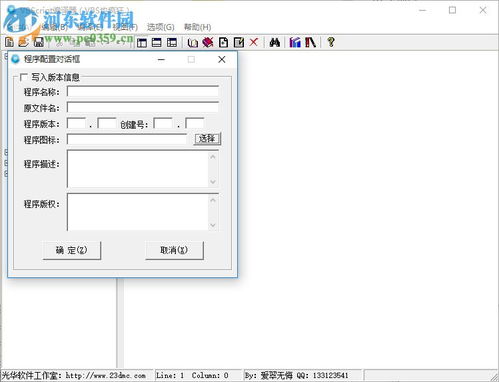The height and width of the screenshot is (382, 499).
Task: Click the open book toolbar icon
Action: [192, 43]
